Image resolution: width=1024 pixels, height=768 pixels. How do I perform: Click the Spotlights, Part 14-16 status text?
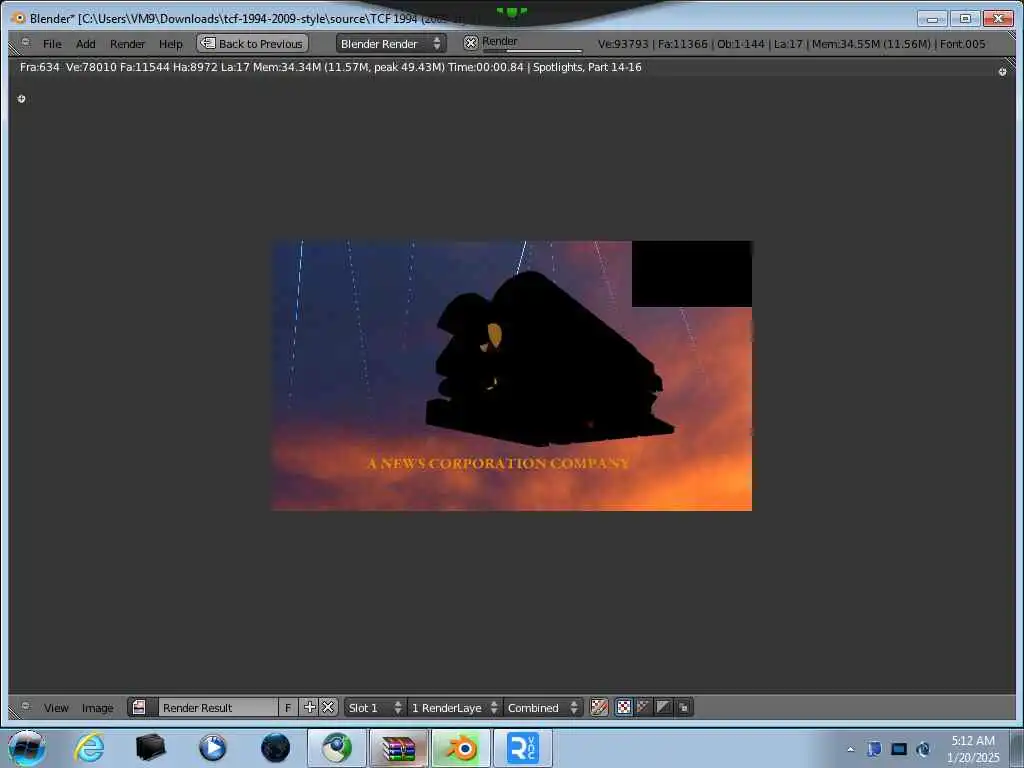587,67
